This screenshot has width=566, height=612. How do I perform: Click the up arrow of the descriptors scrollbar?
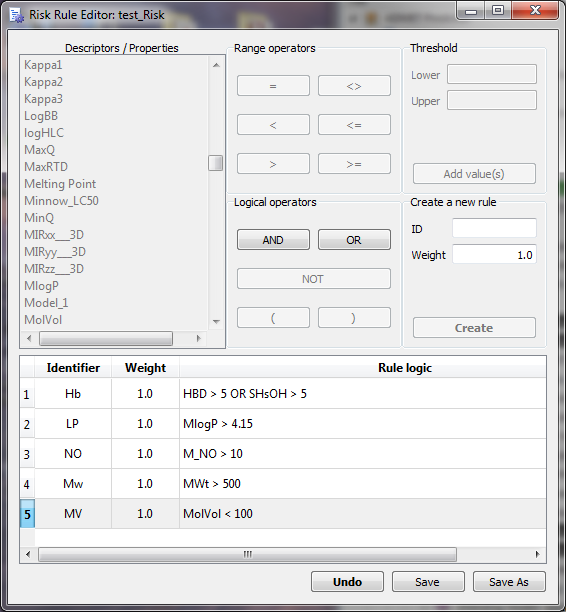[216, 65]
